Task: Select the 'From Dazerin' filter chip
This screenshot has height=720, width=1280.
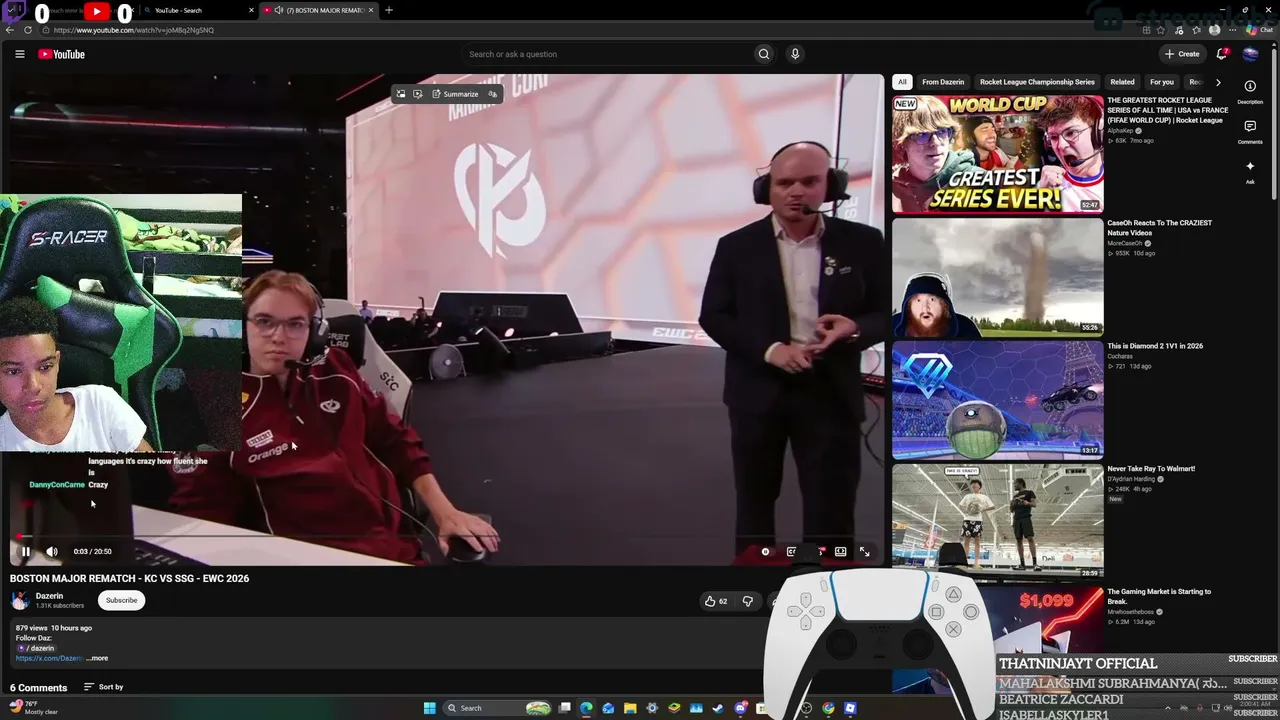Action: click(943, 82)
